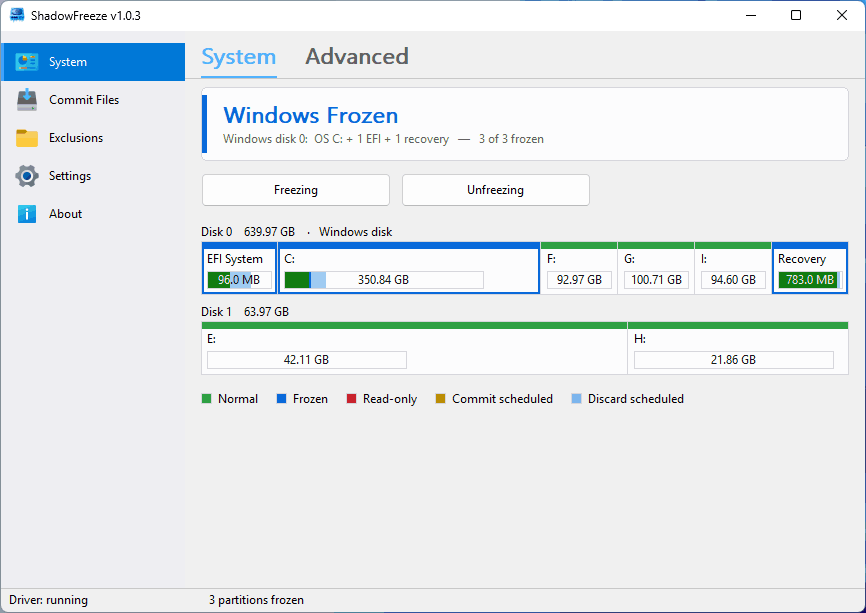
Task: Click the EFI System 96.0 MB usage bar
Action: point(239,280)
